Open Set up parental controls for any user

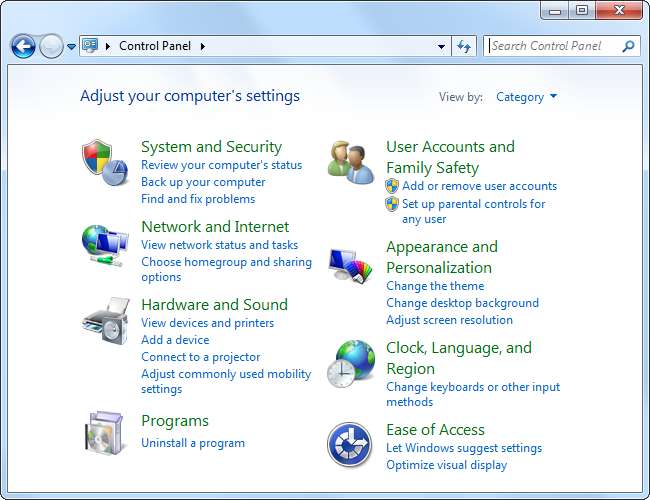pos(473,211)
